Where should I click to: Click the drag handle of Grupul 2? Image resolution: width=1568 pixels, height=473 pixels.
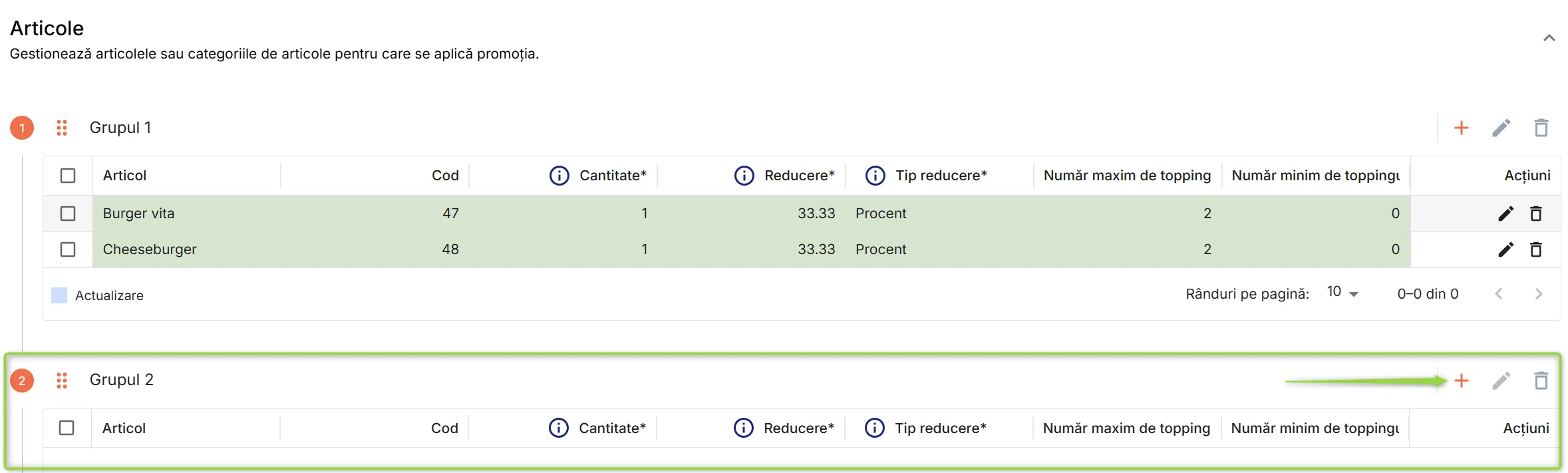(x=62, y=381)
